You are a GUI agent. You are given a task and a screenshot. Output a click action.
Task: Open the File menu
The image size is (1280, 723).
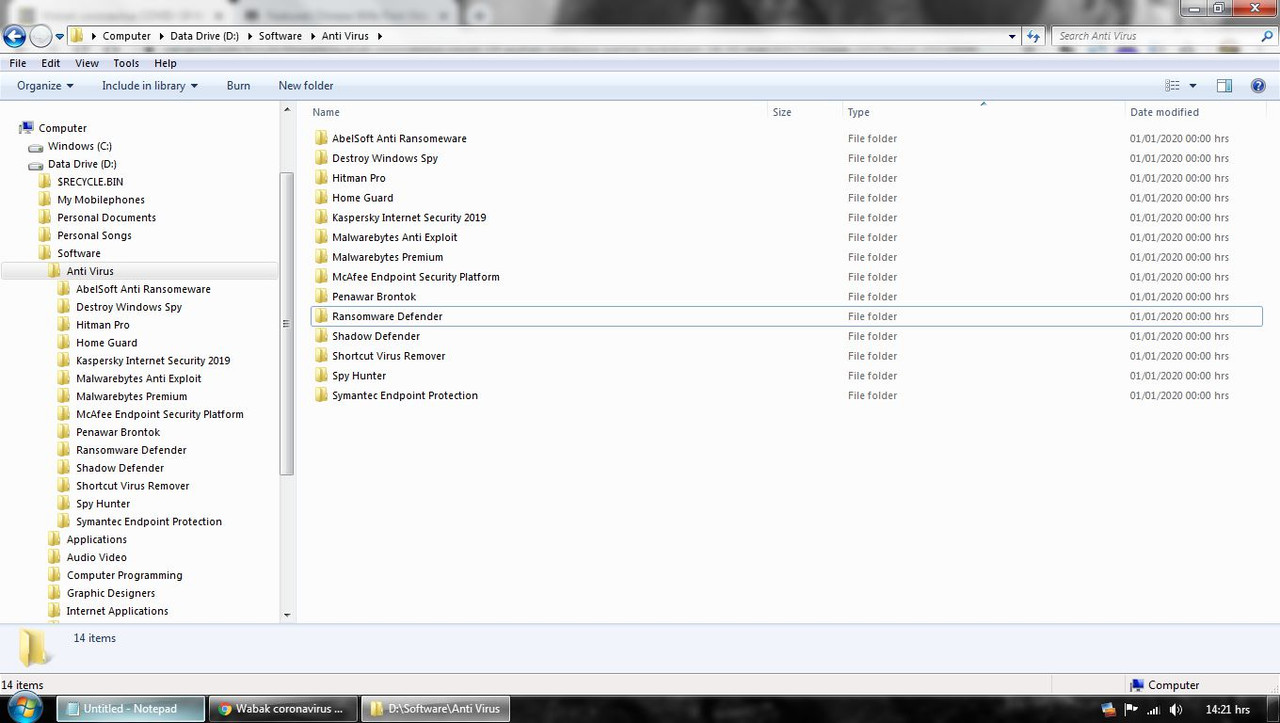[x=18, y=63]
